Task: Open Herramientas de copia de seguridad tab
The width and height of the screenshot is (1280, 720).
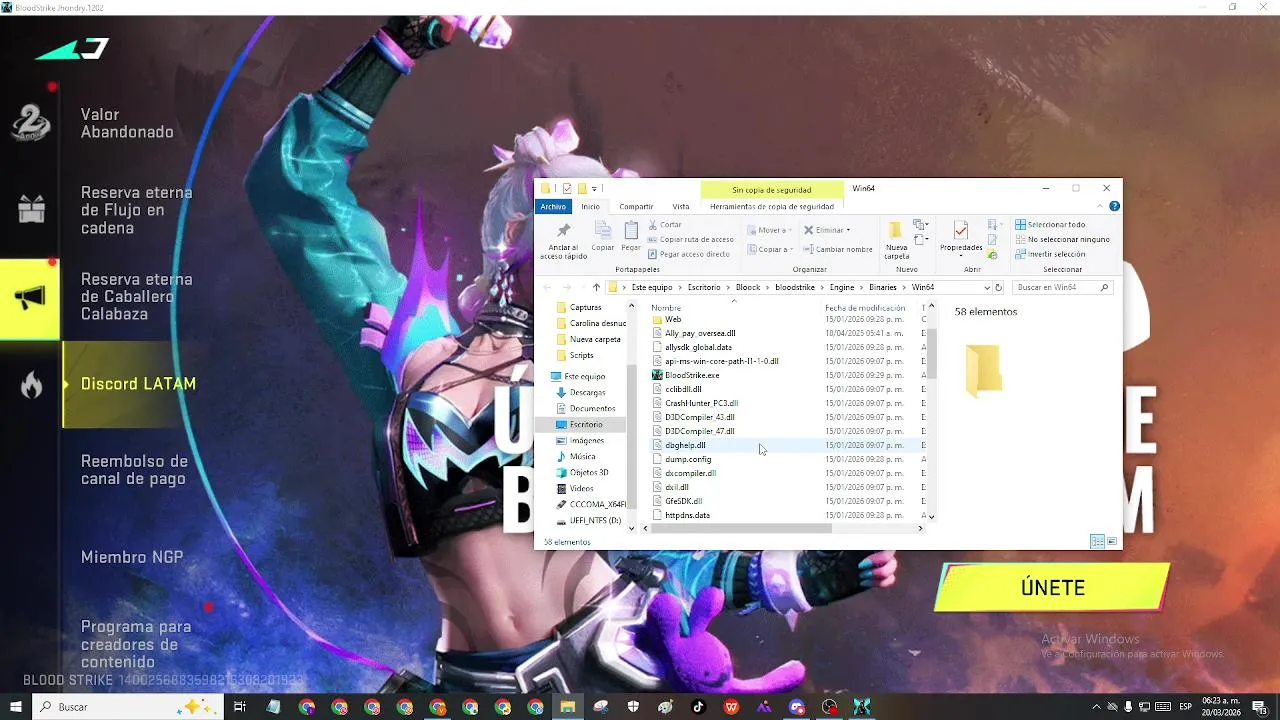Action: tap(772, 207)
